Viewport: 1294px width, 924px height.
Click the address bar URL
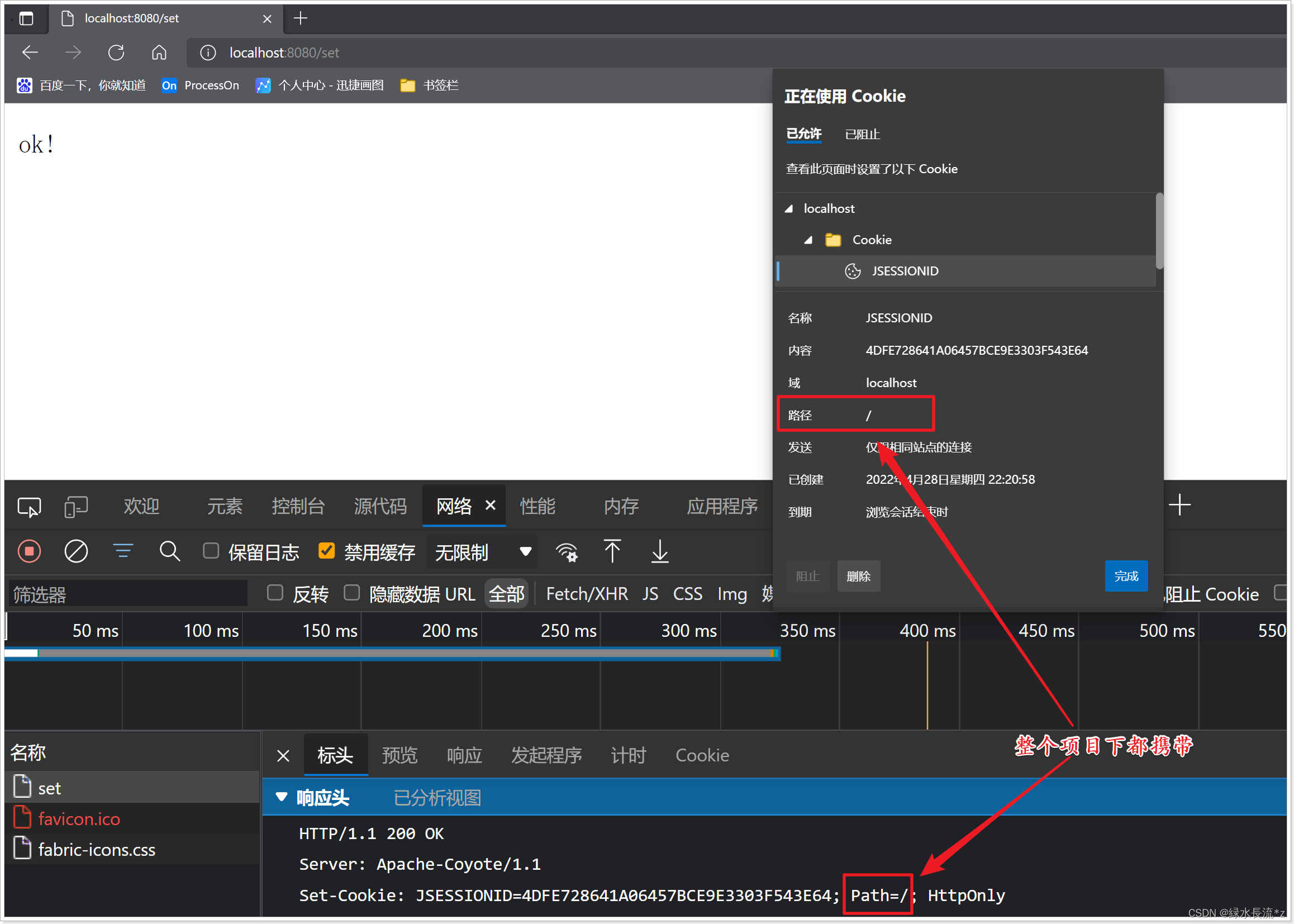[284, 53]
